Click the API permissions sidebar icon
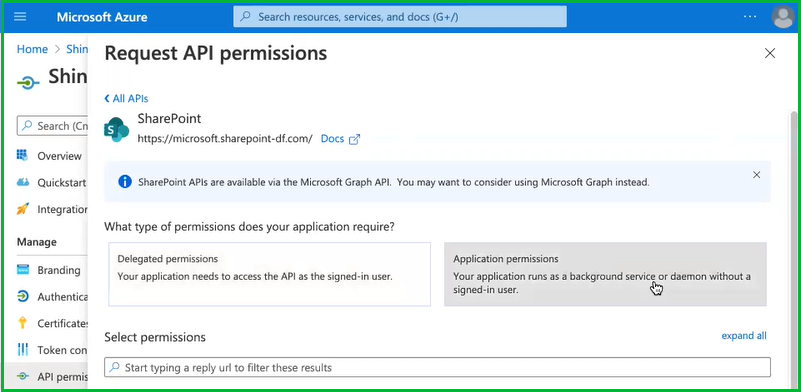This screenshot has width=801, height=392. [x=22, y=377]
